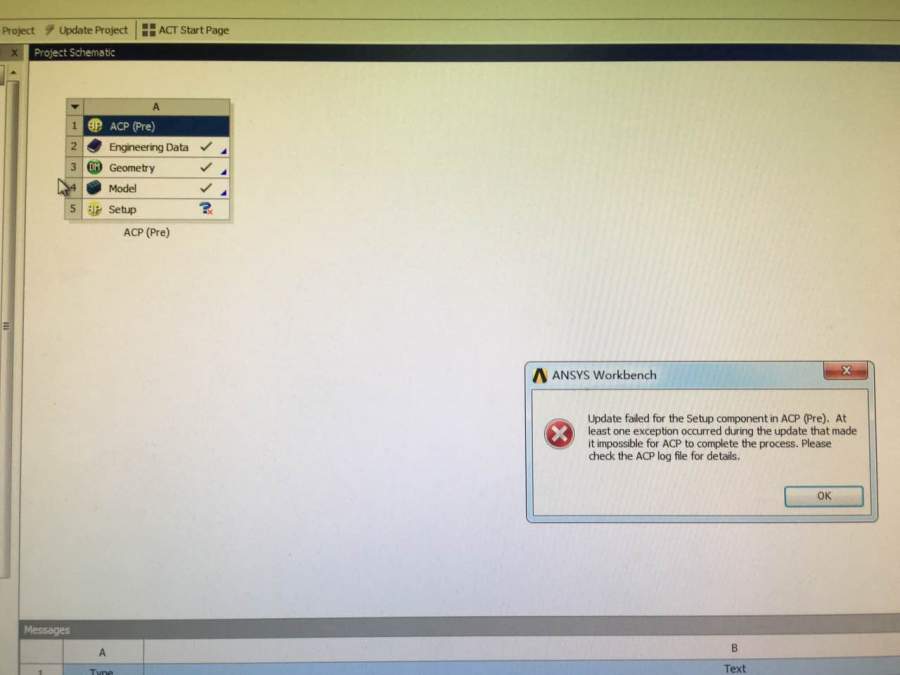The image size is (900, 675).
Task: Click Update Project in the toolbar
Action: pos(93,30)
